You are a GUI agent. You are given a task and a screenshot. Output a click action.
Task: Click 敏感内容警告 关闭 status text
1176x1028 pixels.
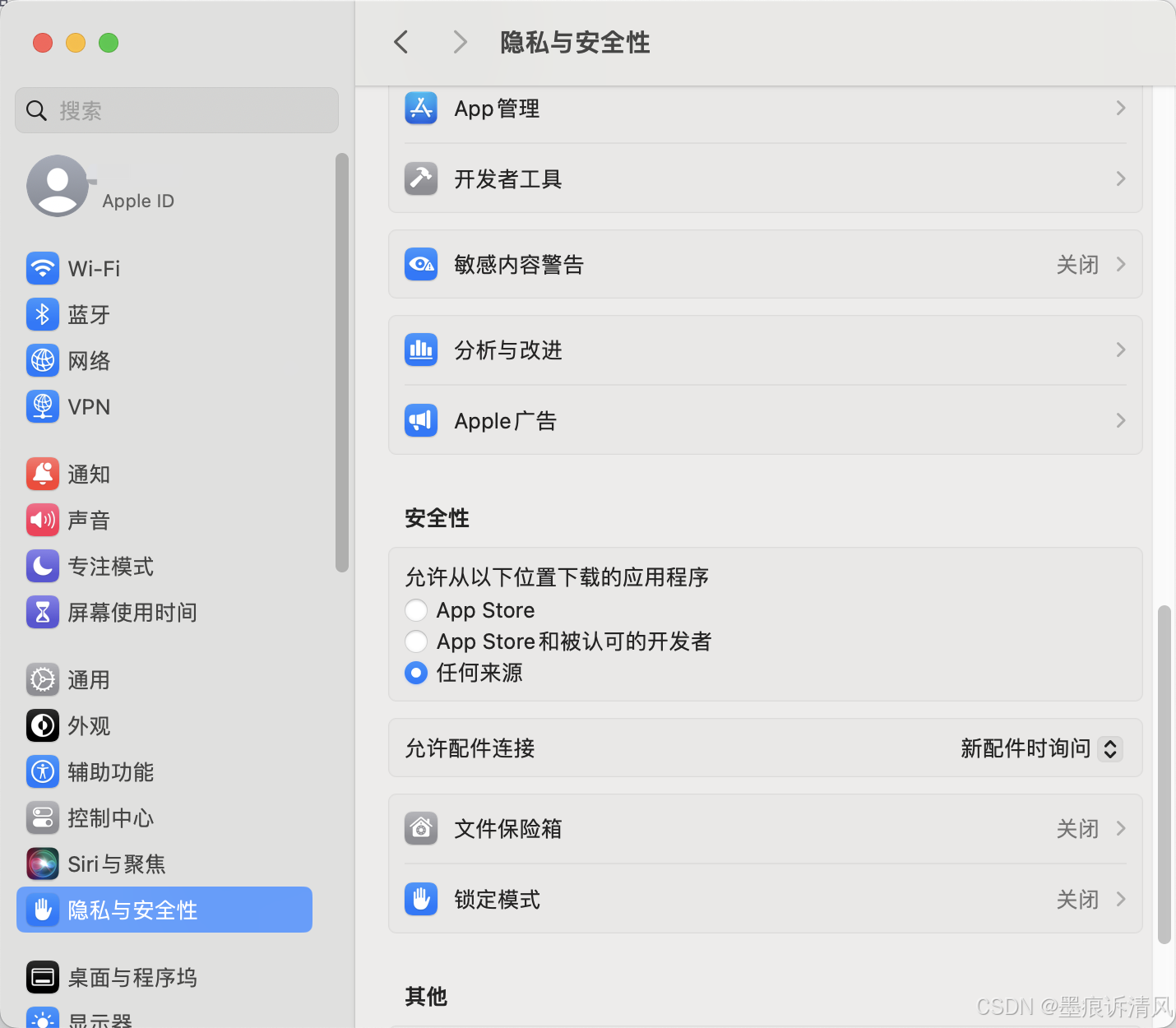coord(1077,265)
